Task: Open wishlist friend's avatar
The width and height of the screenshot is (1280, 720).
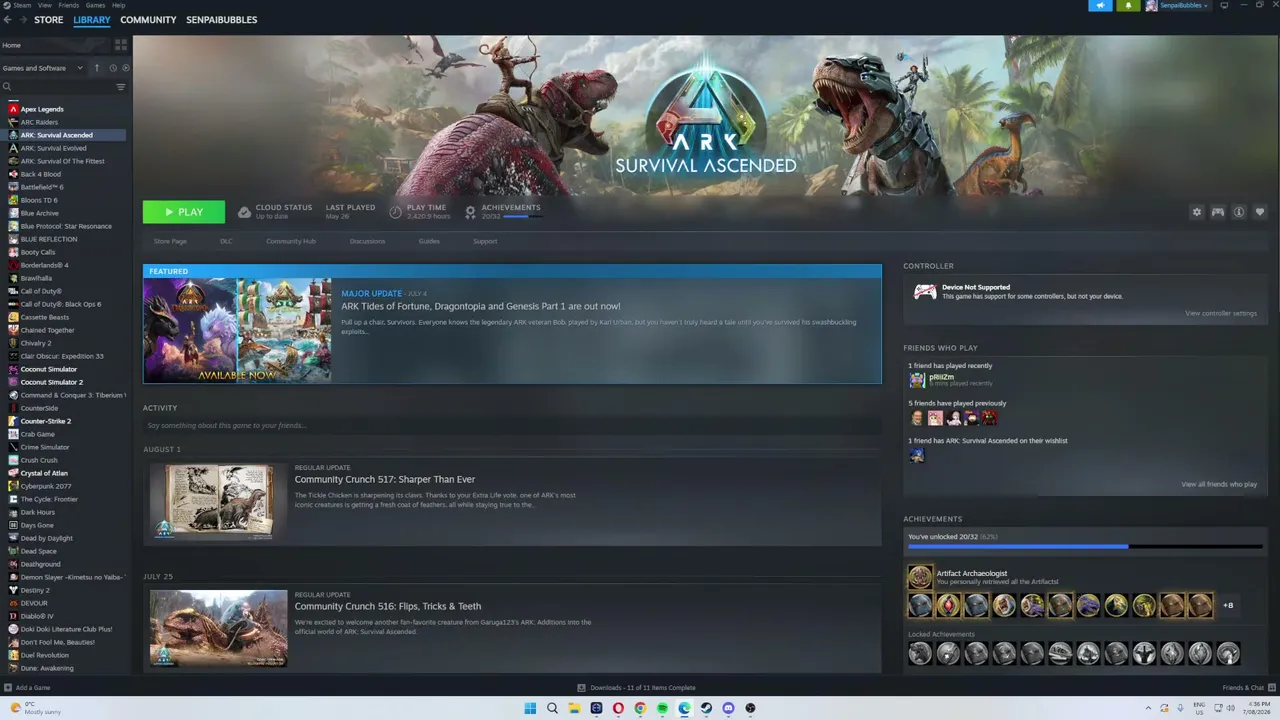Action: (917, 455)
